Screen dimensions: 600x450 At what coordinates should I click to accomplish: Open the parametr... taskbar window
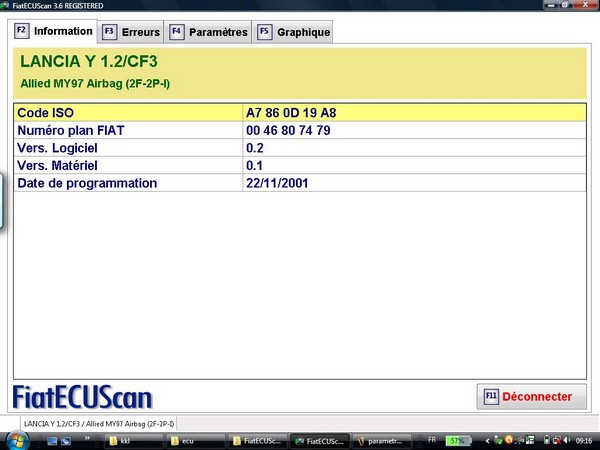pyautogui.click(x=381, y=441)
